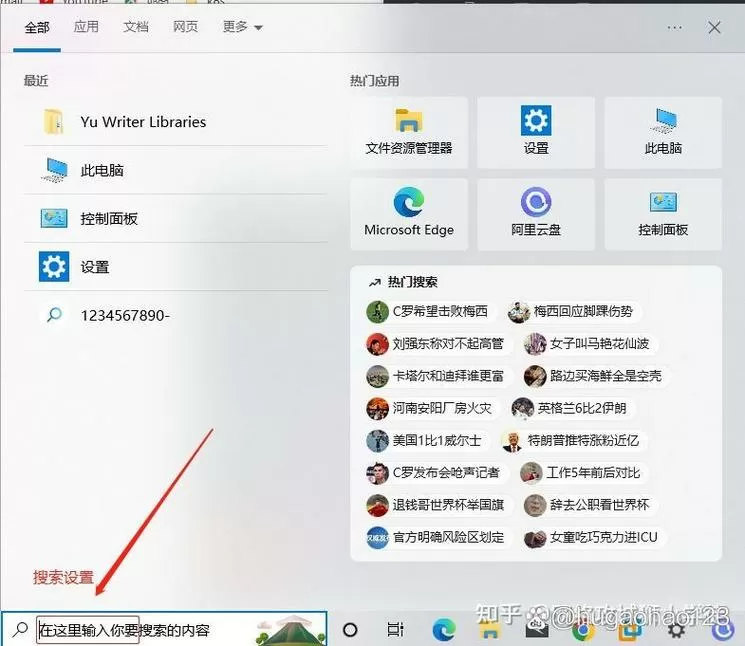This screenshot has height=646, width=745.
Task: Open trending search 退钱哥世界杯举国旗
Action: (x=437, y=505)
